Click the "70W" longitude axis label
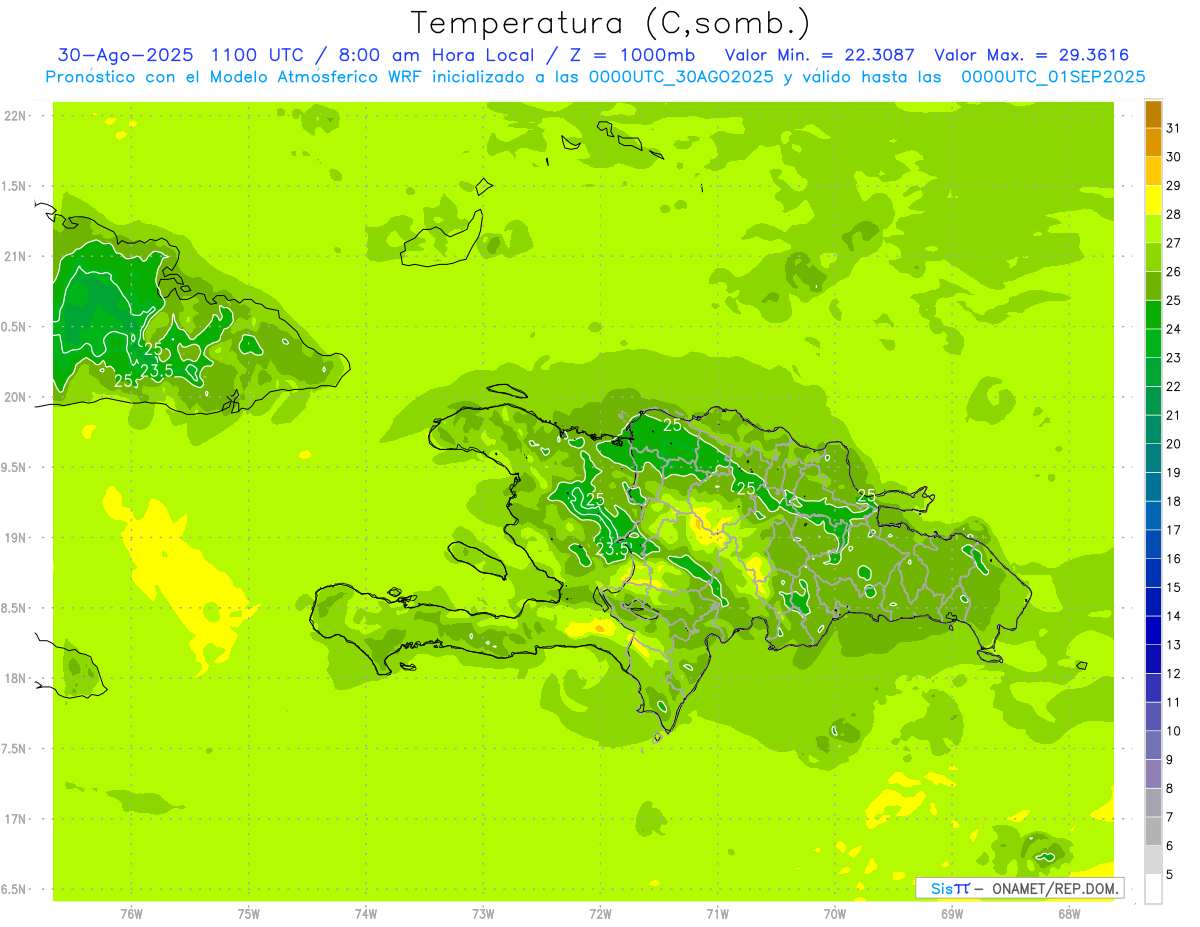The height and width of the screenshot is (927, 1200). tap(835, 914)
